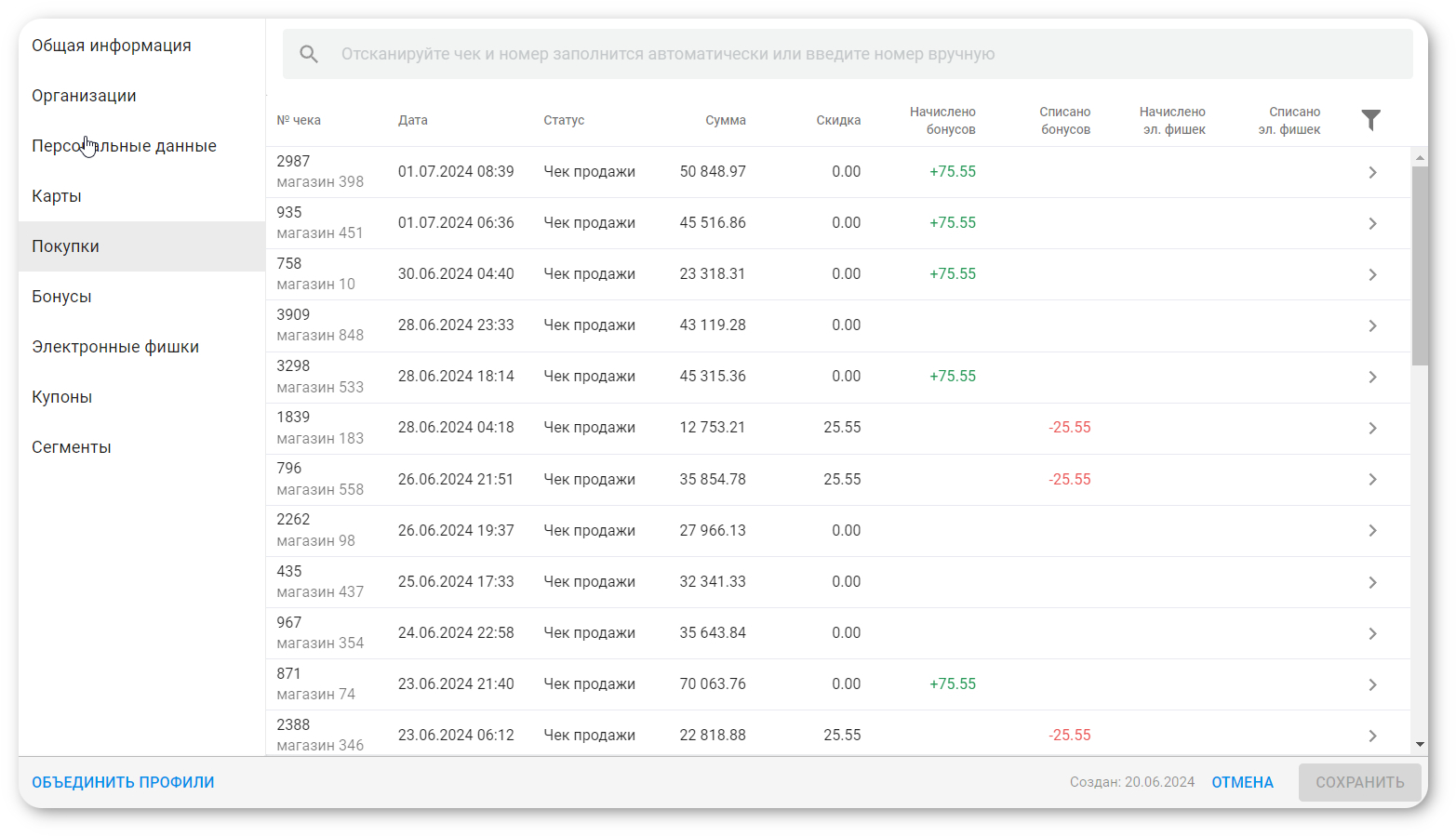Click № чека column header
The image size is (1456, 836).
pos(299,120)
